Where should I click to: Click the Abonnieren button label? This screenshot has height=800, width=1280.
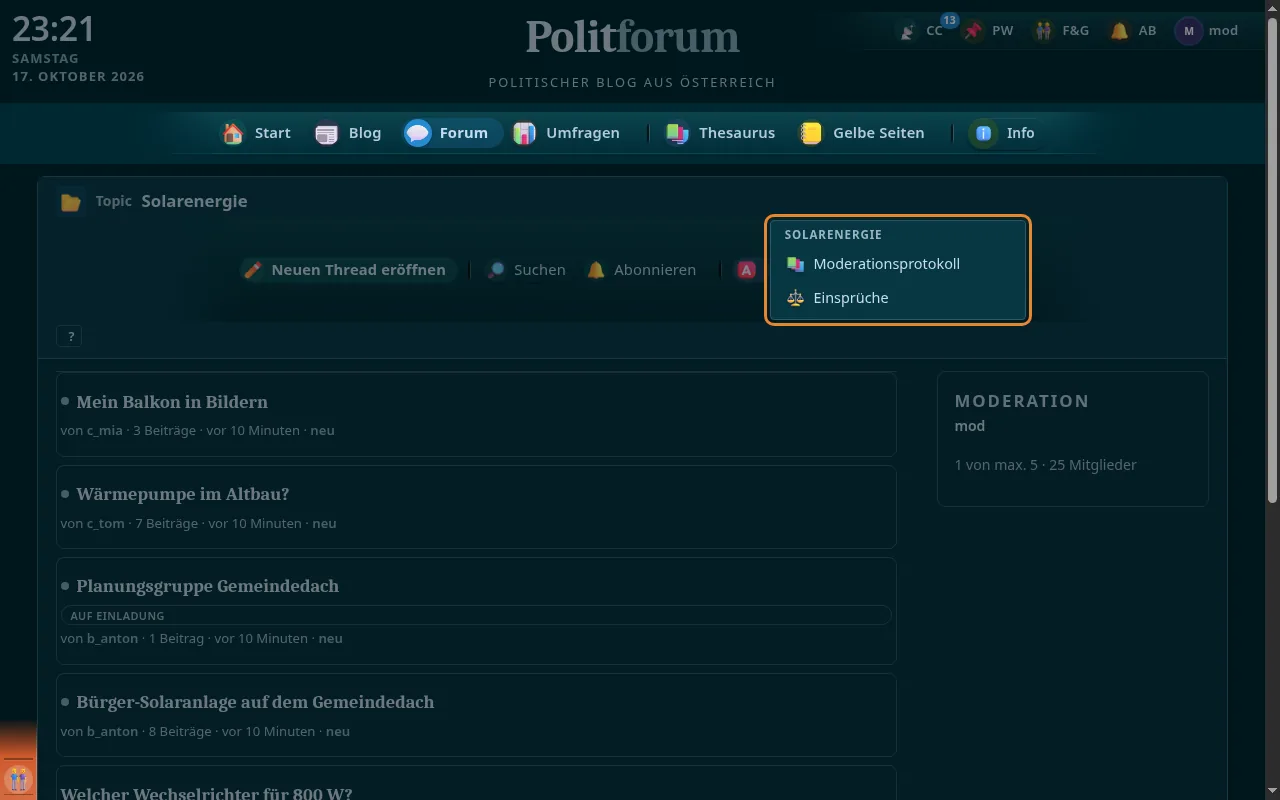pos(655,270)
